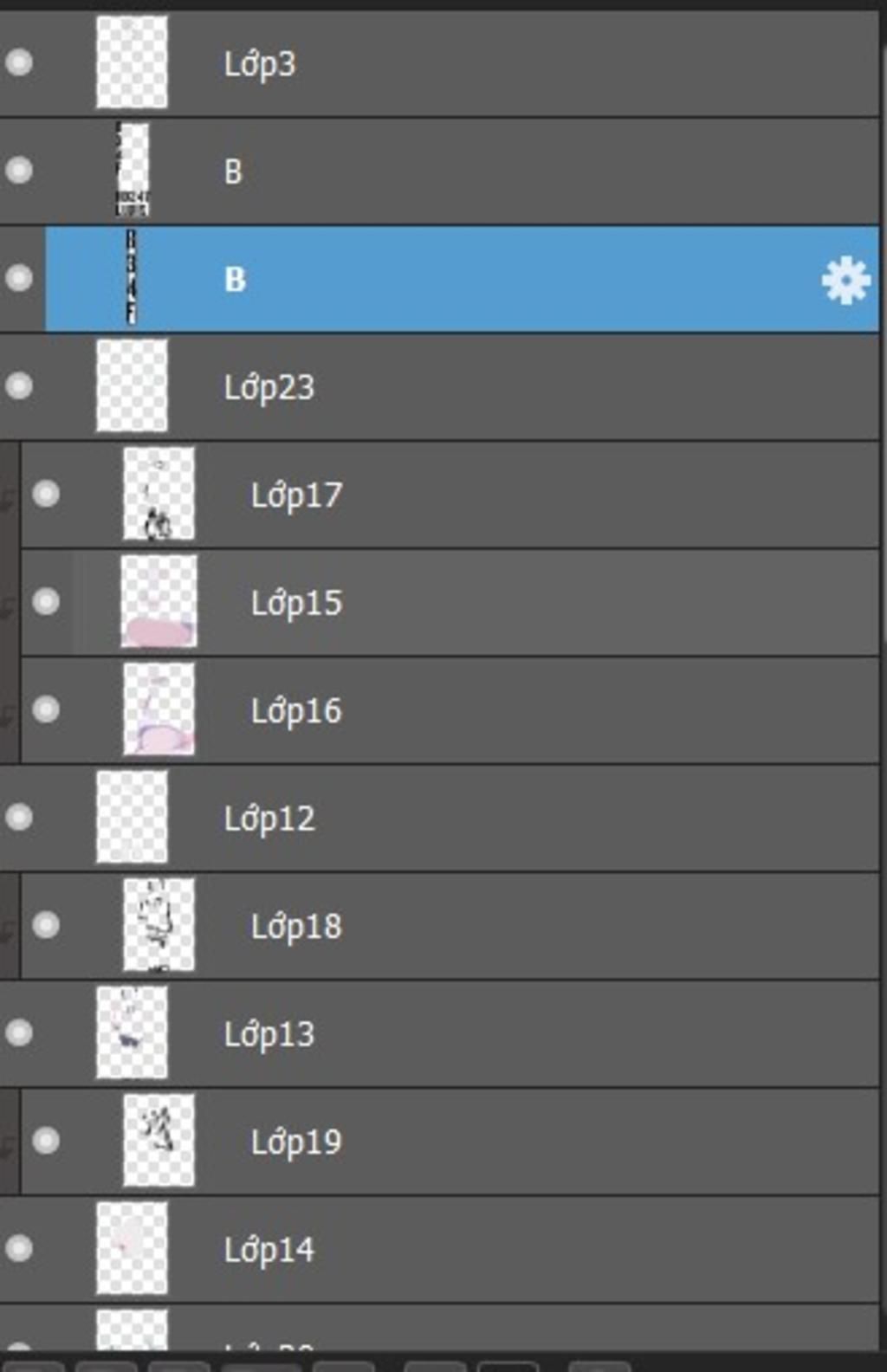Click the clipping arrow icon beside Lớp16

point(8,715)
